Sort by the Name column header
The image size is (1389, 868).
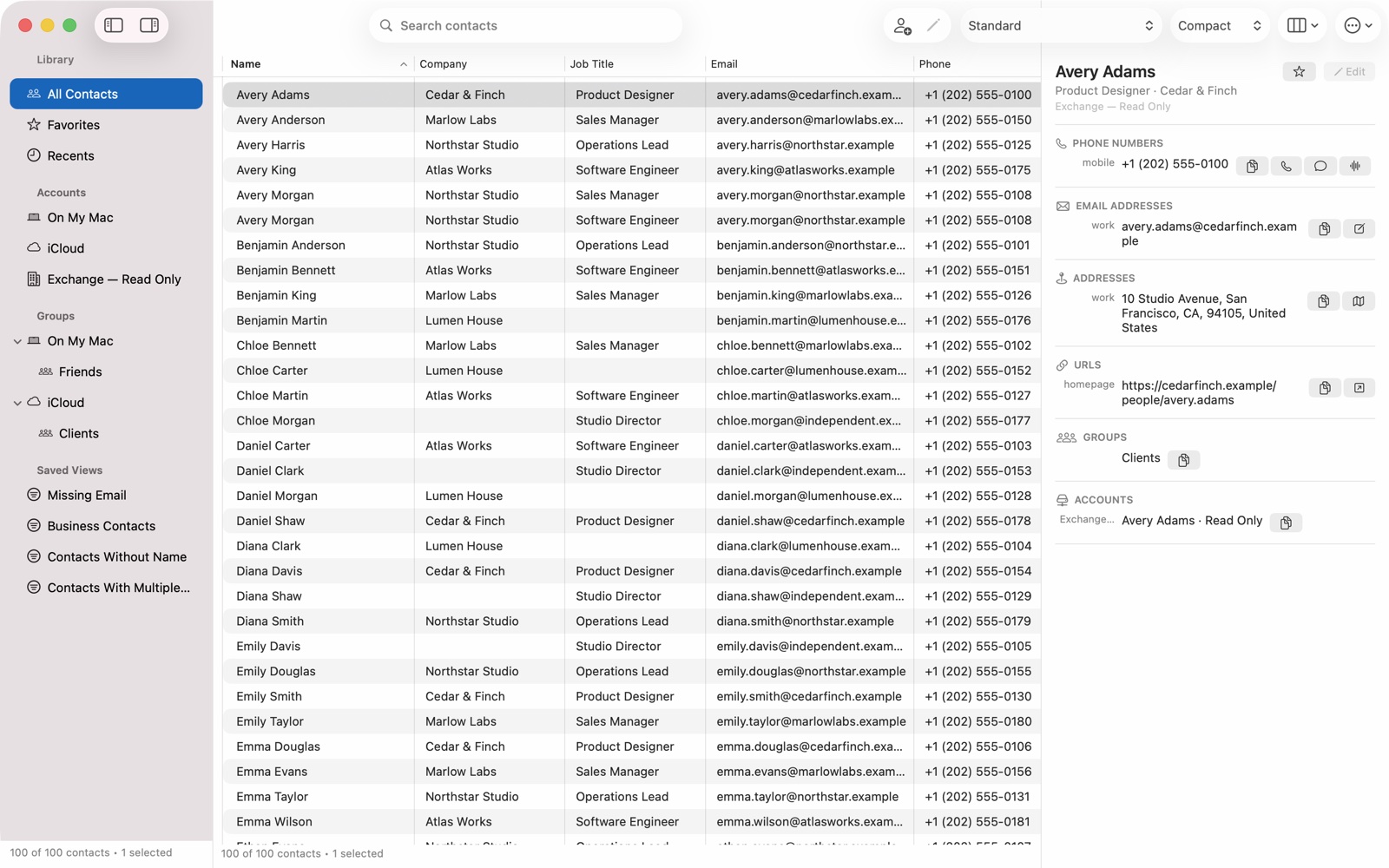318,64
